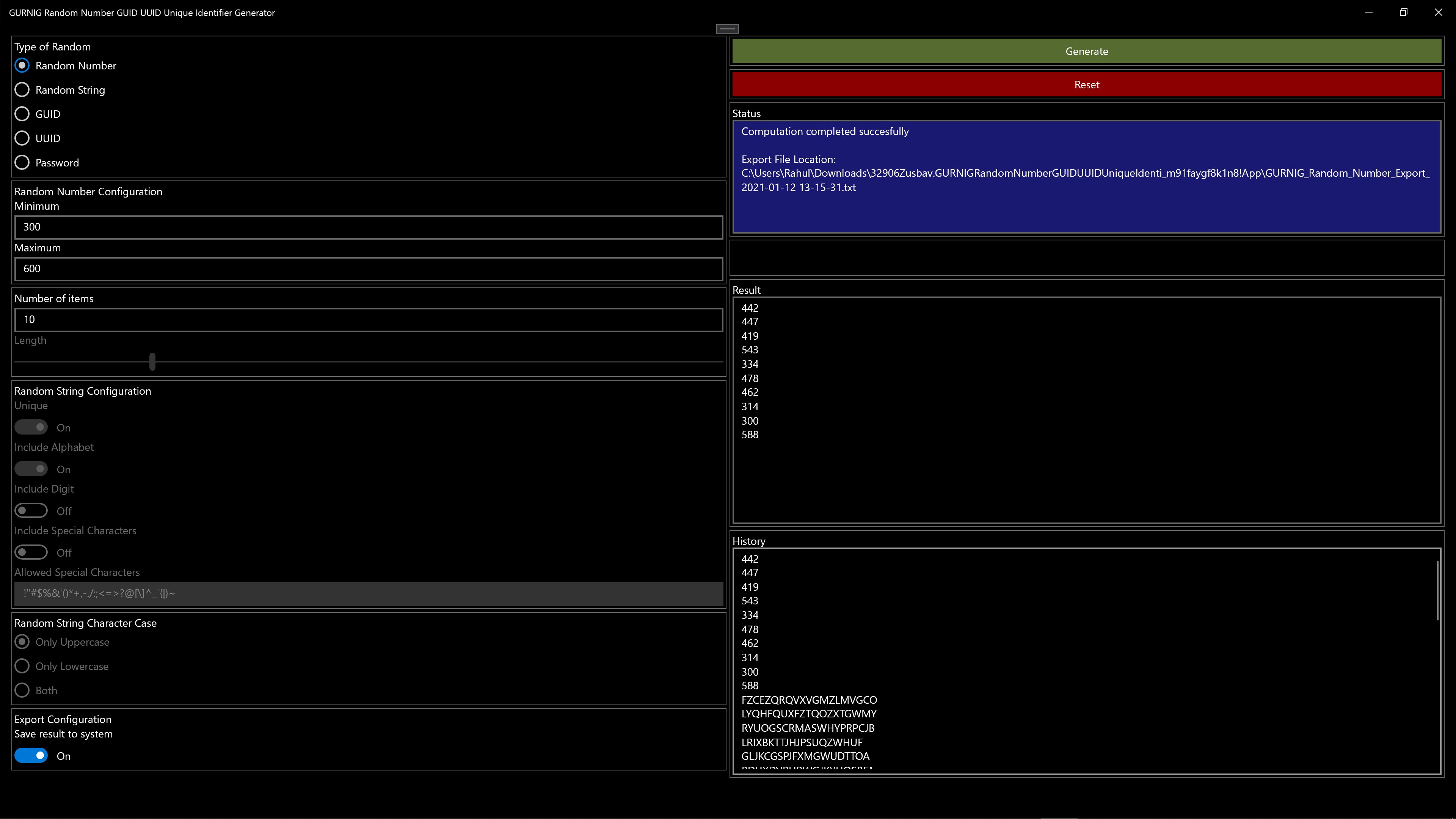Click the Number of items field
The height and width of the screenshot is (819, 1456).
coord(368,320)
